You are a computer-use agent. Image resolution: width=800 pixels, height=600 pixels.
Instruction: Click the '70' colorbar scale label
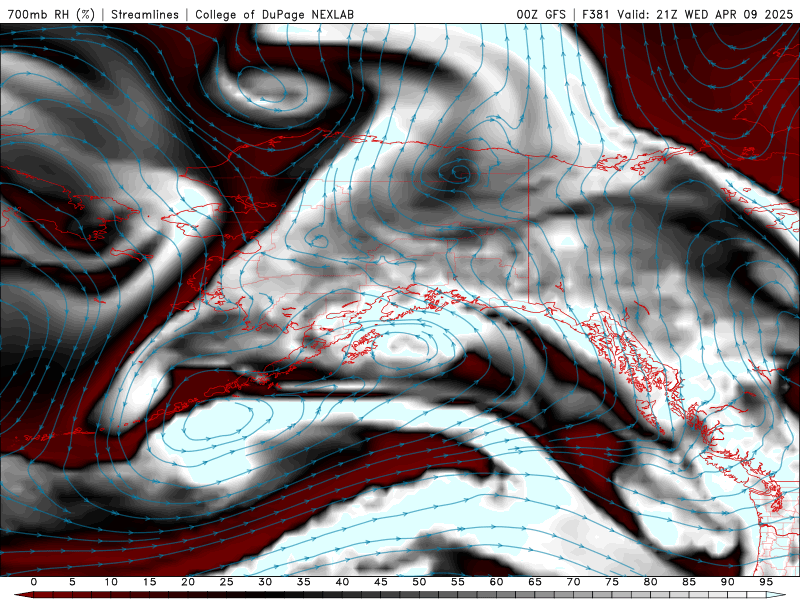573,582
